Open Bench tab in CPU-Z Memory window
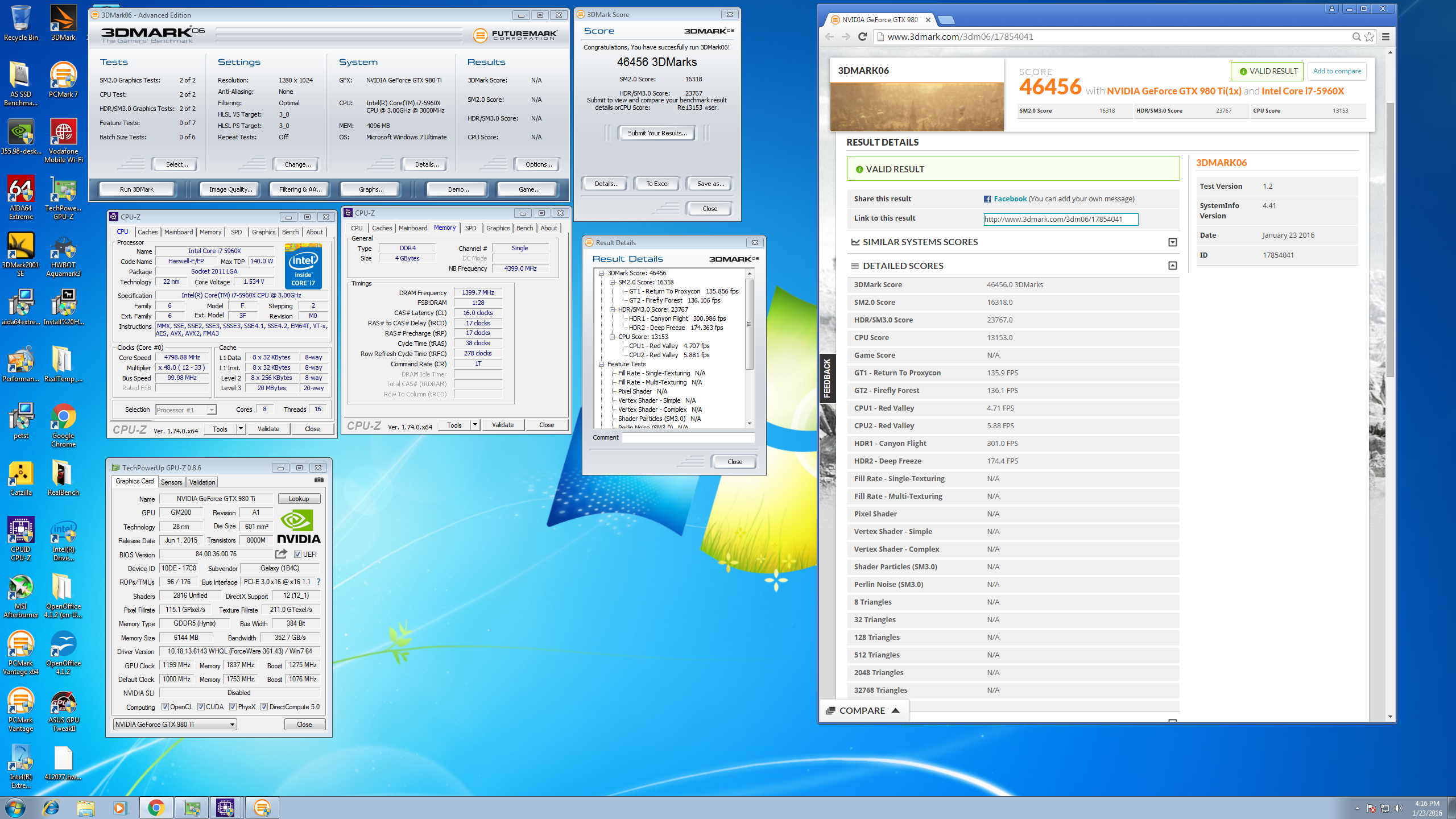Screen dimensions: 1456x819 (524, 228)
